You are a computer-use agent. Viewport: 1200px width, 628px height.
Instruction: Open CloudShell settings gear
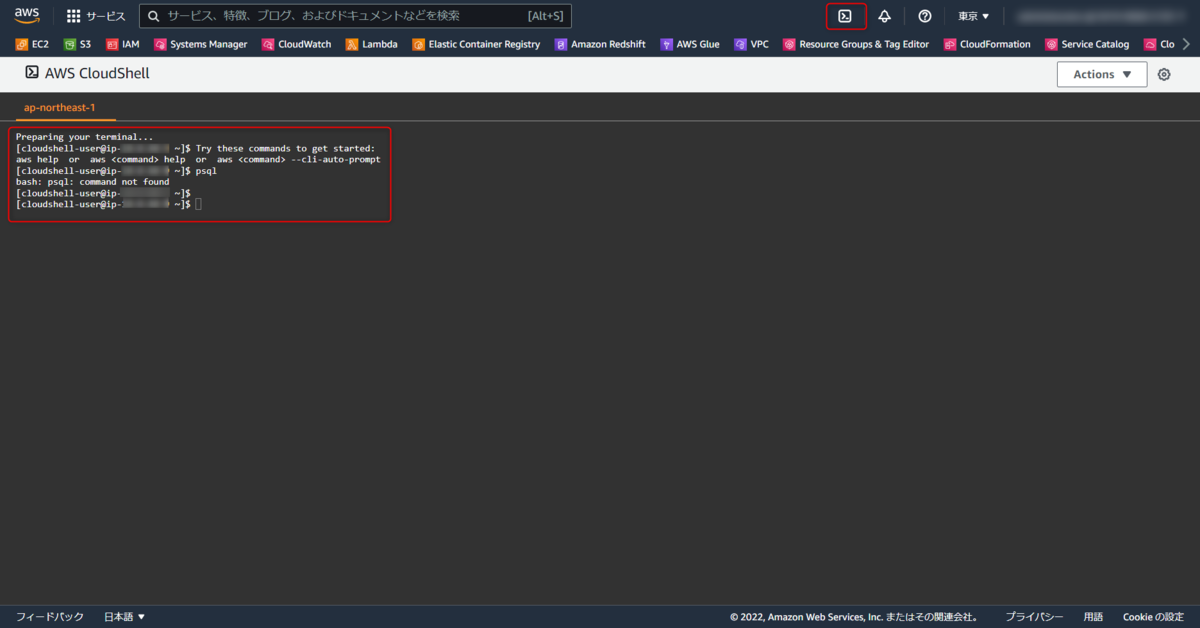pyautogui.click(x=1164, y=74)
